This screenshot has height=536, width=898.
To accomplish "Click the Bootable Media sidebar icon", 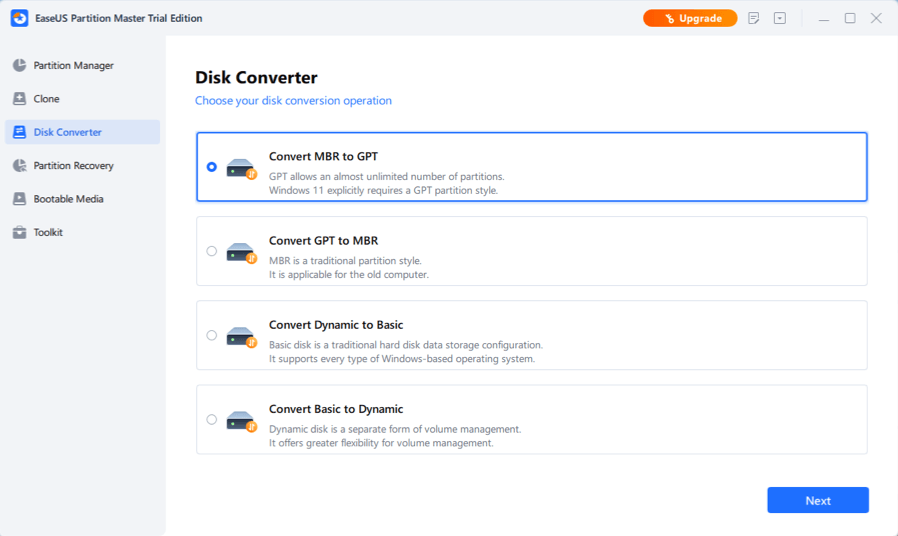I will pos(19,199).
